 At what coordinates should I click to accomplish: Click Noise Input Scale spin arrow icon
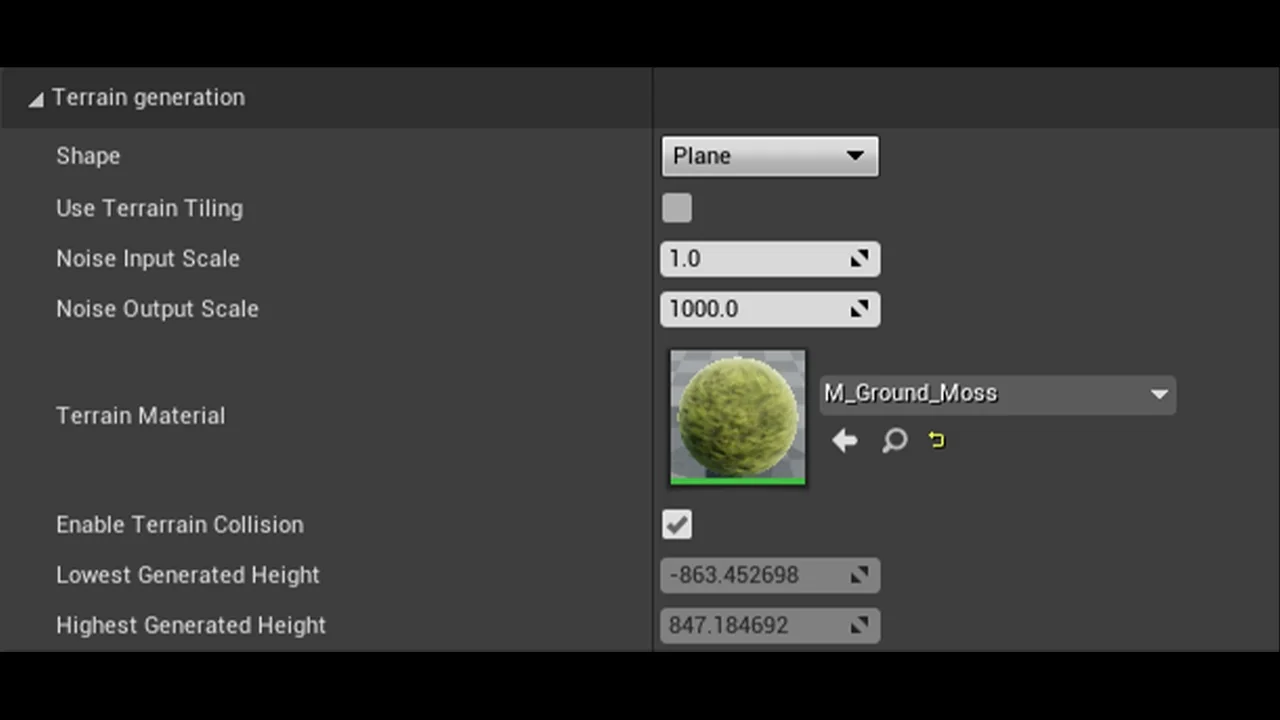click(859, 259)
